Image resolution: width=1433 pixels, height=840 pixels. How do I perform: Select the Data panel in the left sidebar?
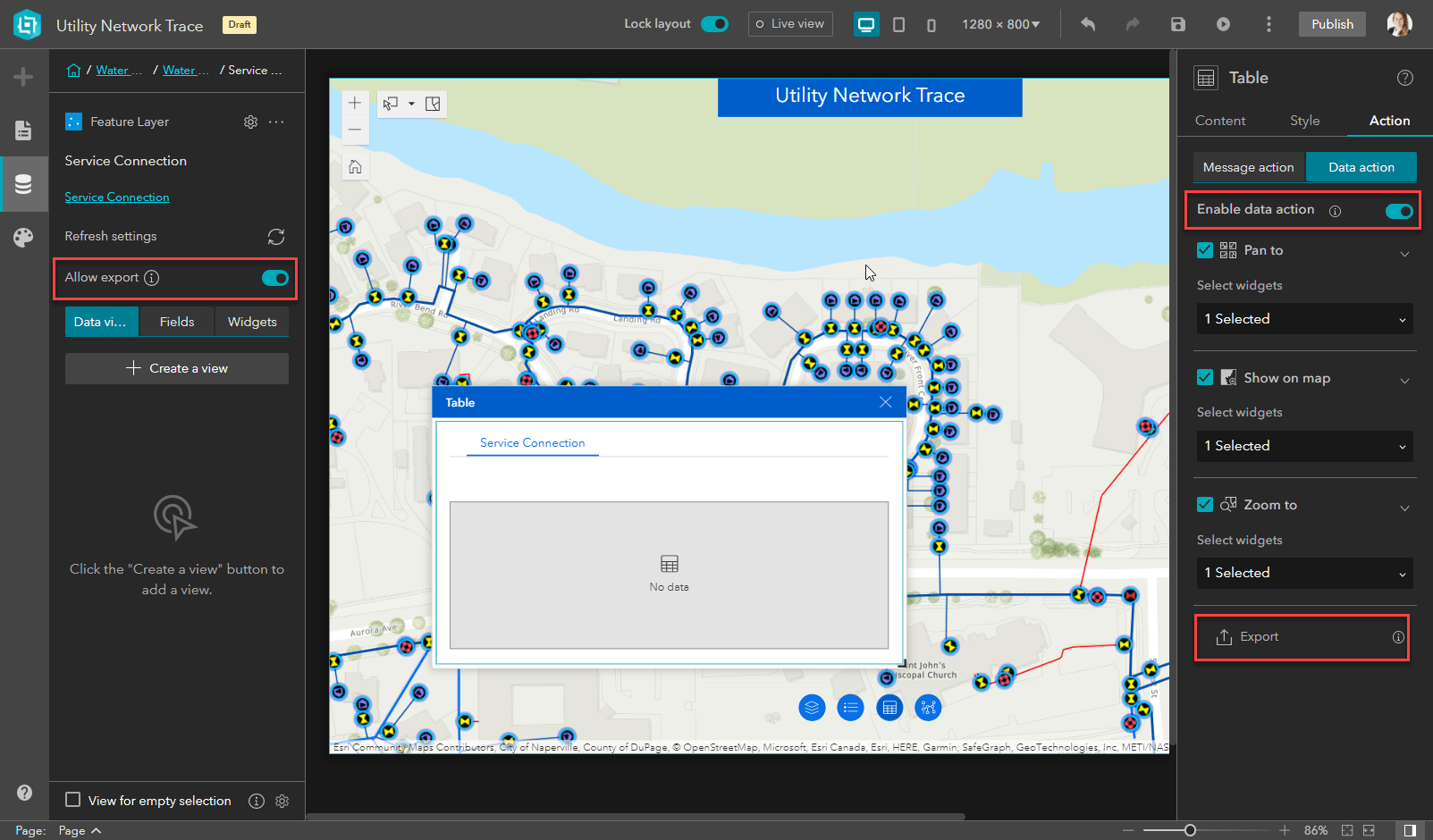click(x=23, y=183)
